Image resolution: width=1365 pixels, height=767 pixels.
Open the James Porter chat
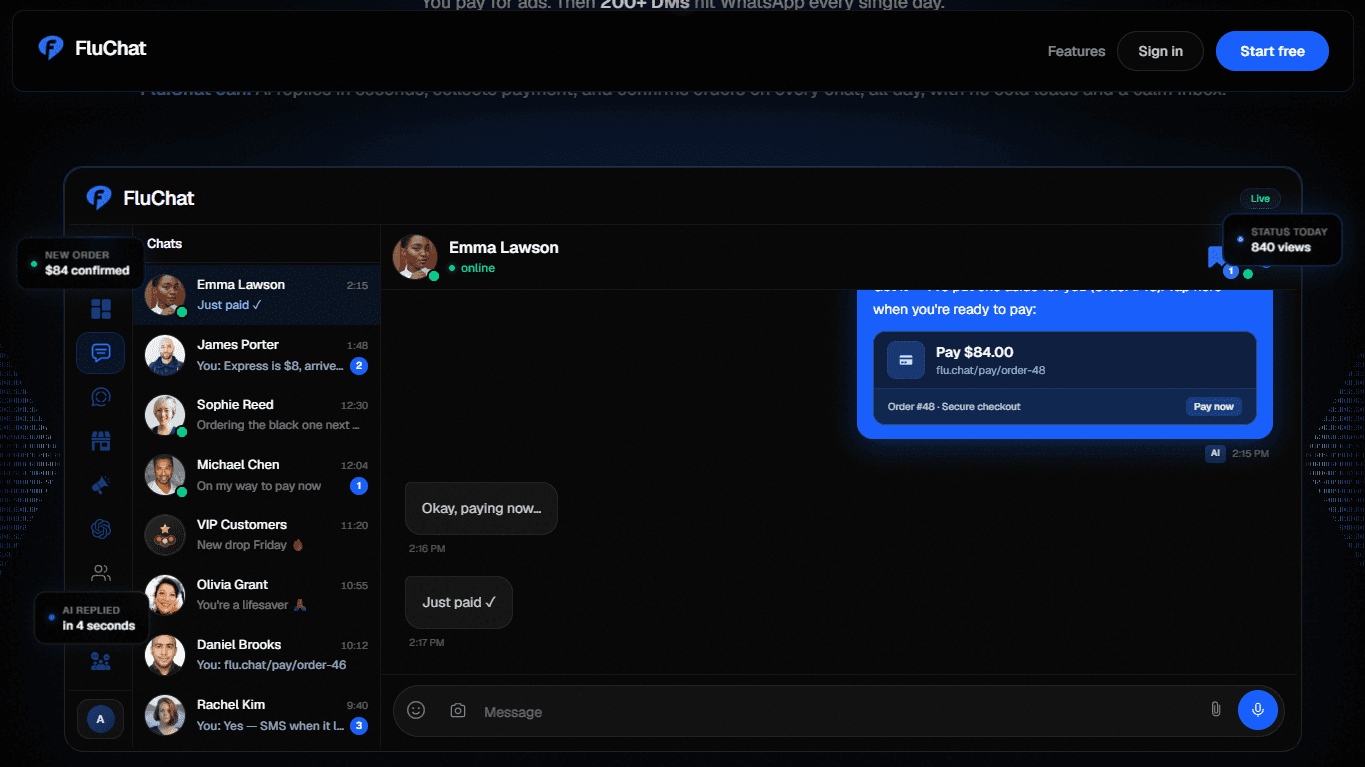(x=256, y=355)
